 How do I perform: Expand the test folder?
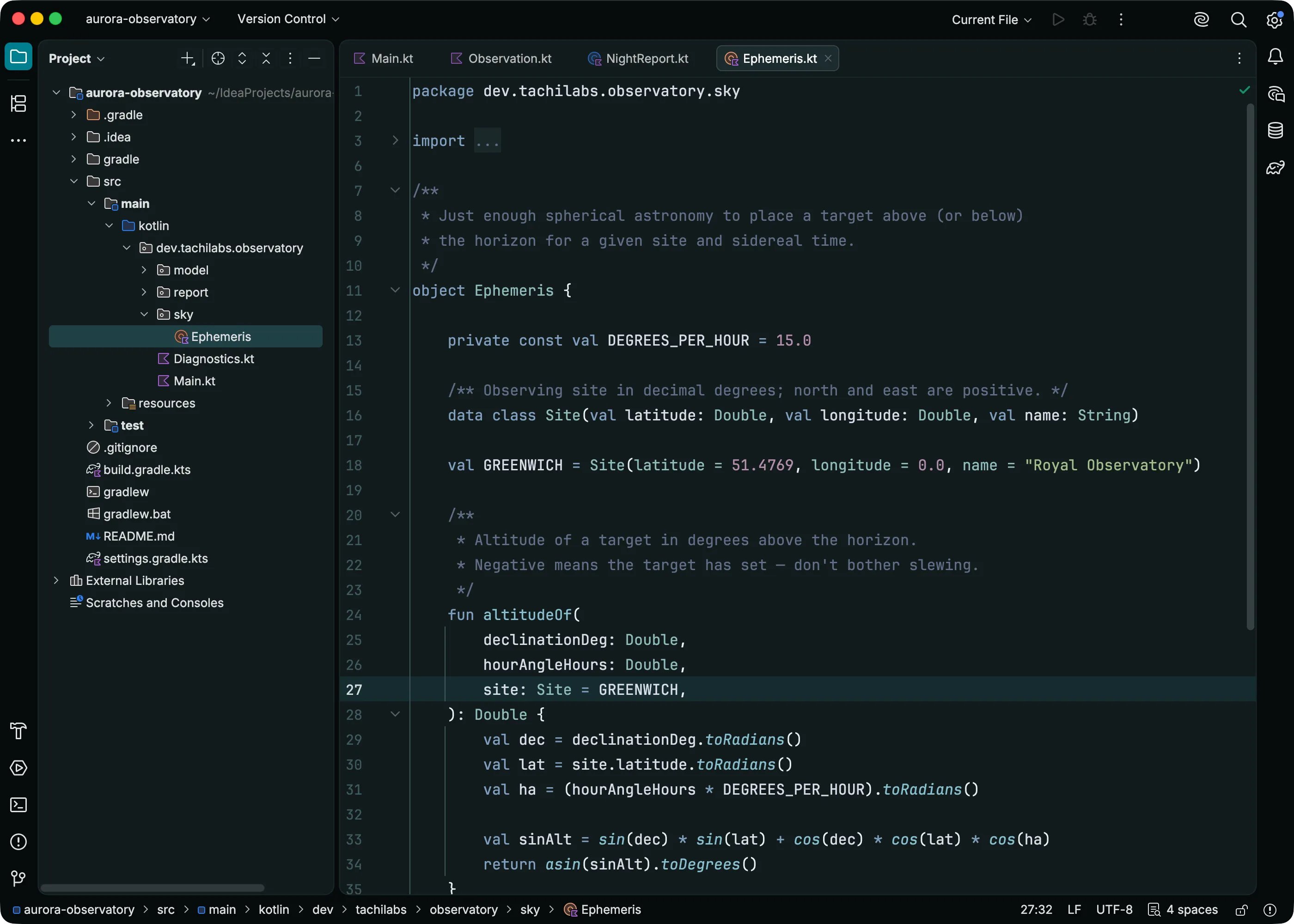click(x=91, y=426)
